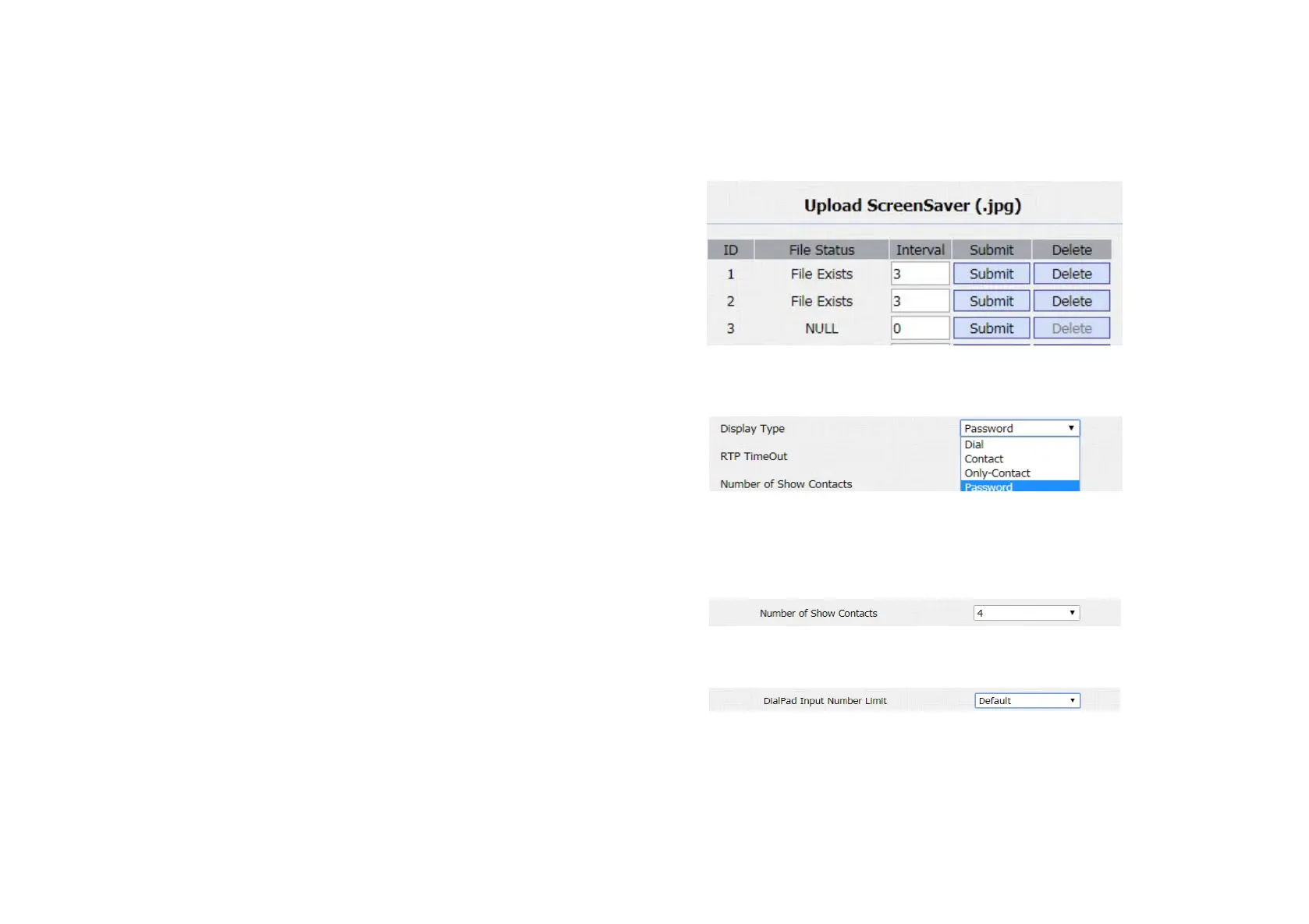Click Submit button for screensaver ID 1
This screenshot has height=924, width=1309.
pyautogui.click(x=992, y=274)
